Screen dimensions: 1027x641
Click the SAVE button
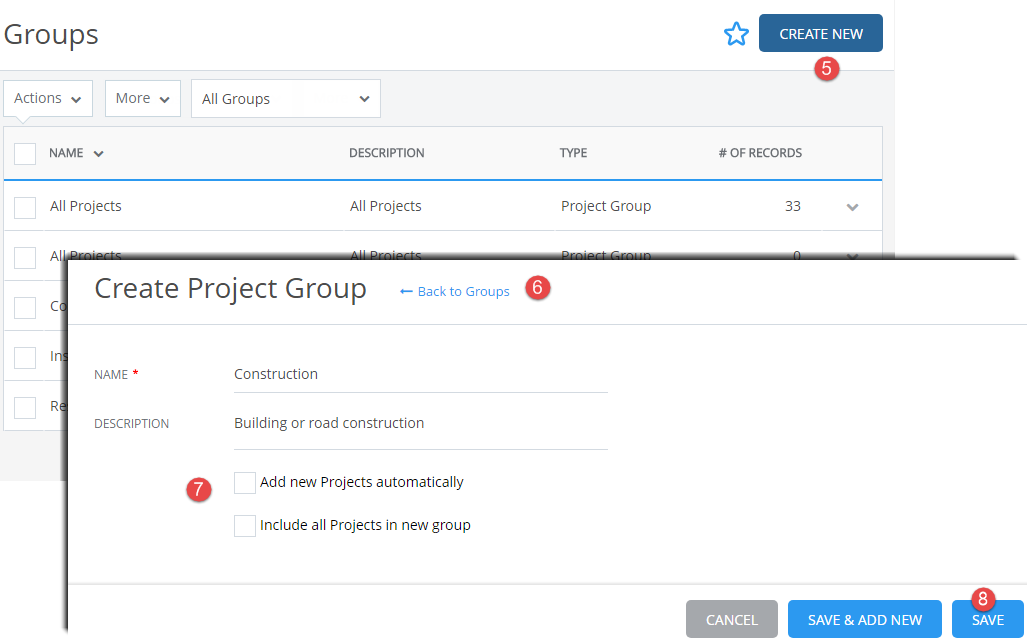[988, 619]
